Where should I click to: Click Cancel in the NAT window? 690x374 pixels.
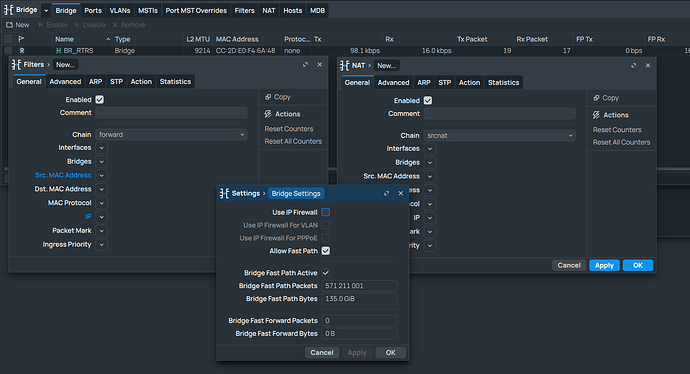click(x=569, y=265)
